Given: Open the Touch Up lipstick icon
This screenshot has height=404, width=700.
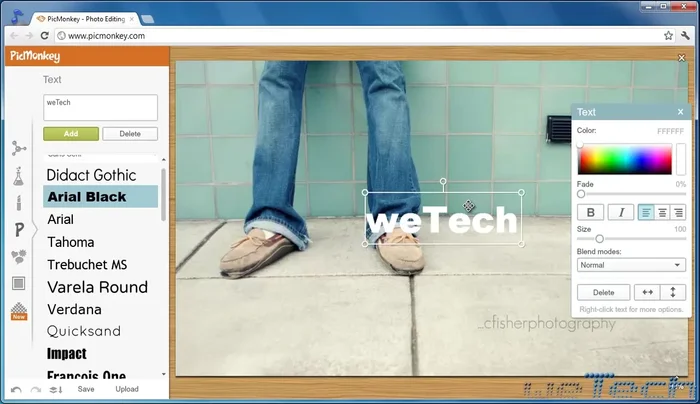Looking at the screenshot, I should click(18, 203).
